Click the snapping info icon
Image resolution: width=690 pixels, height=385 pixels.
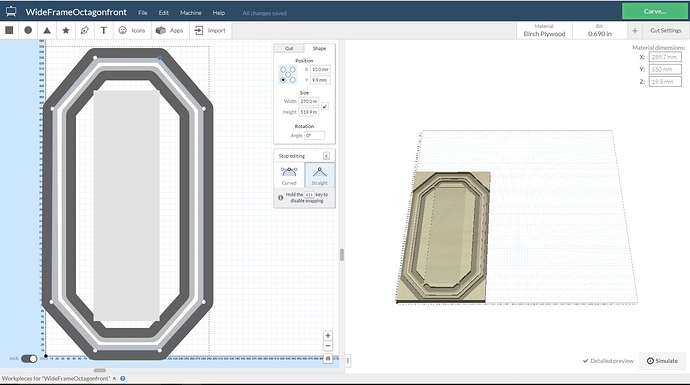(x=280, y=198)
